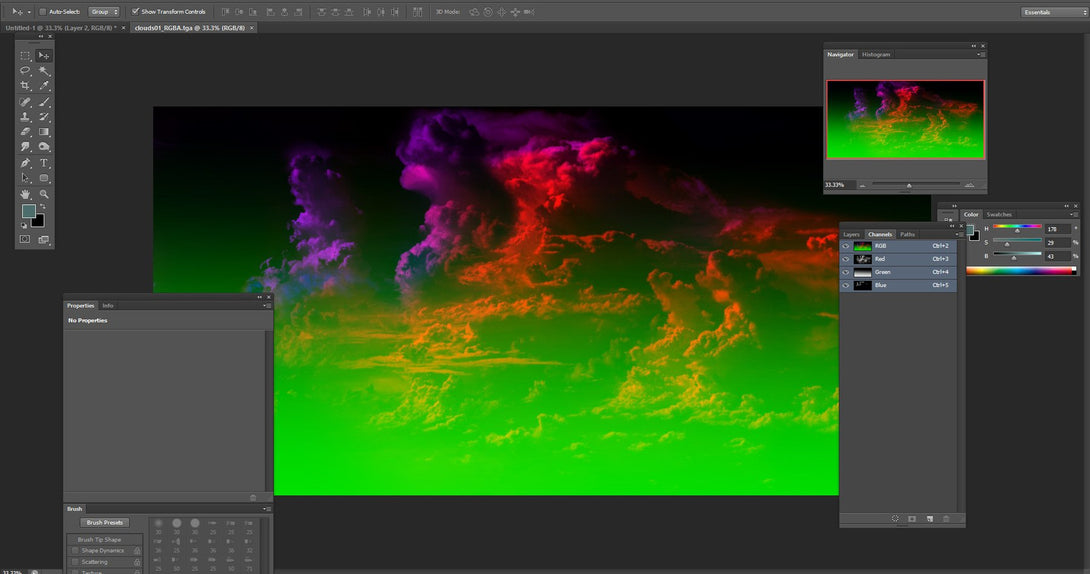Click the Saturation value field in Color panel

click(x=1057, y=243)
